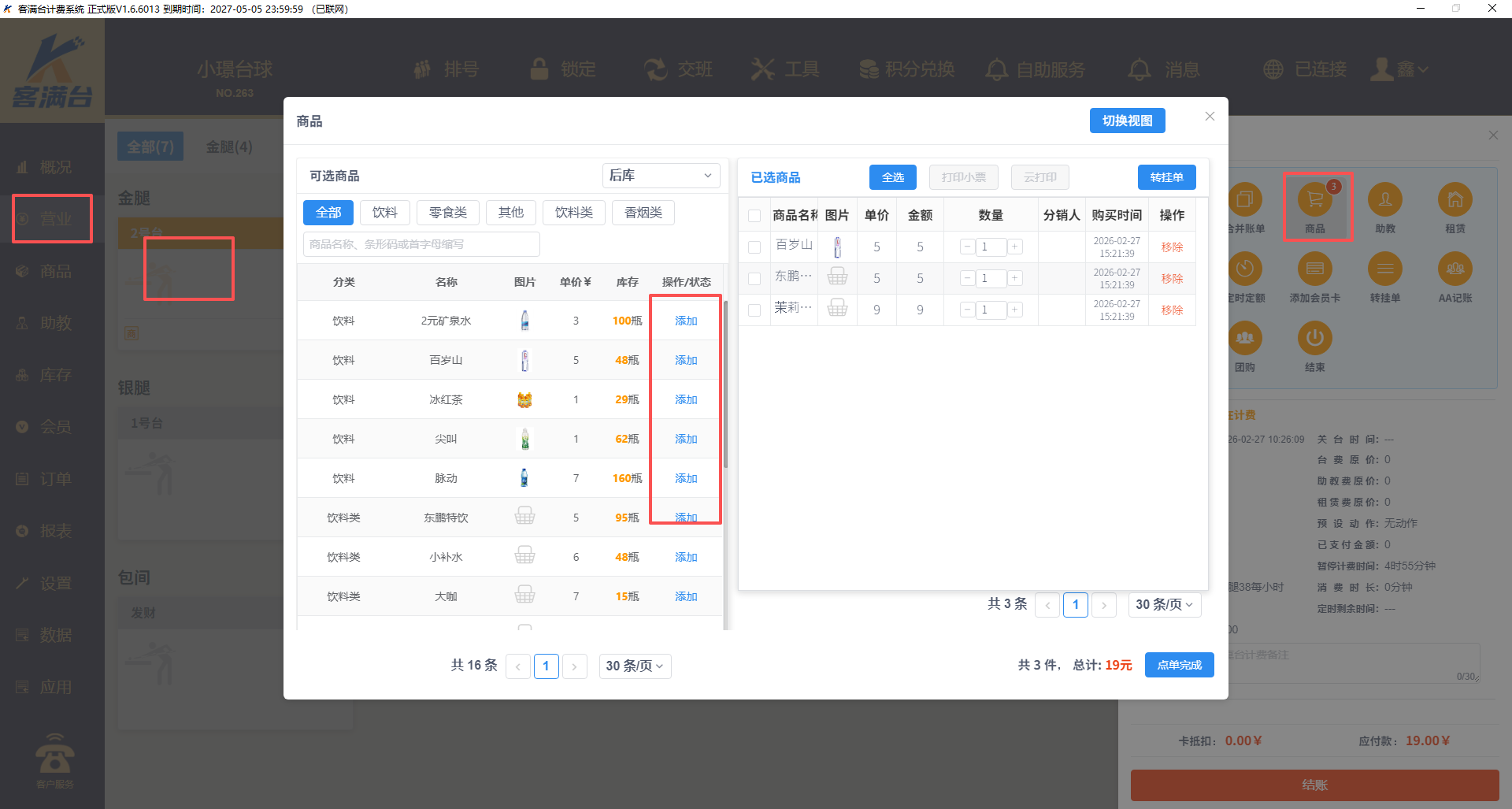Click the product name search field

pos(421,245)
